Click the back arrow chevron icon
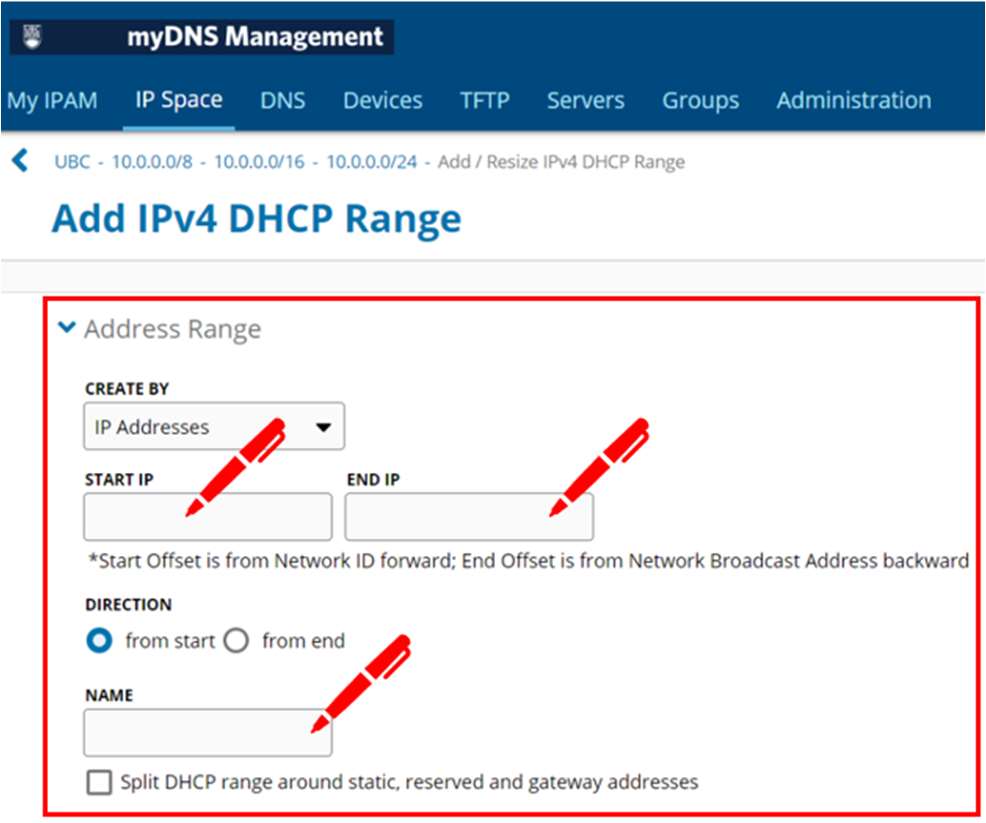The width and height of the screenshot is (986, 823). pyautogui.click(x=19, y=161)
